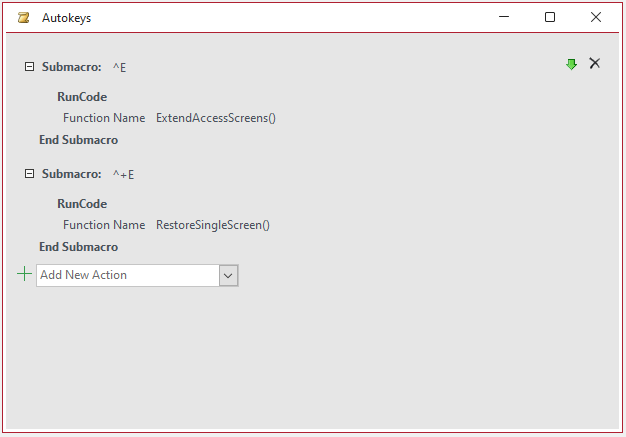Click the RestoreSingleScreen() function name value
Viewport: 626px width, 437px height.
point(213,225)
